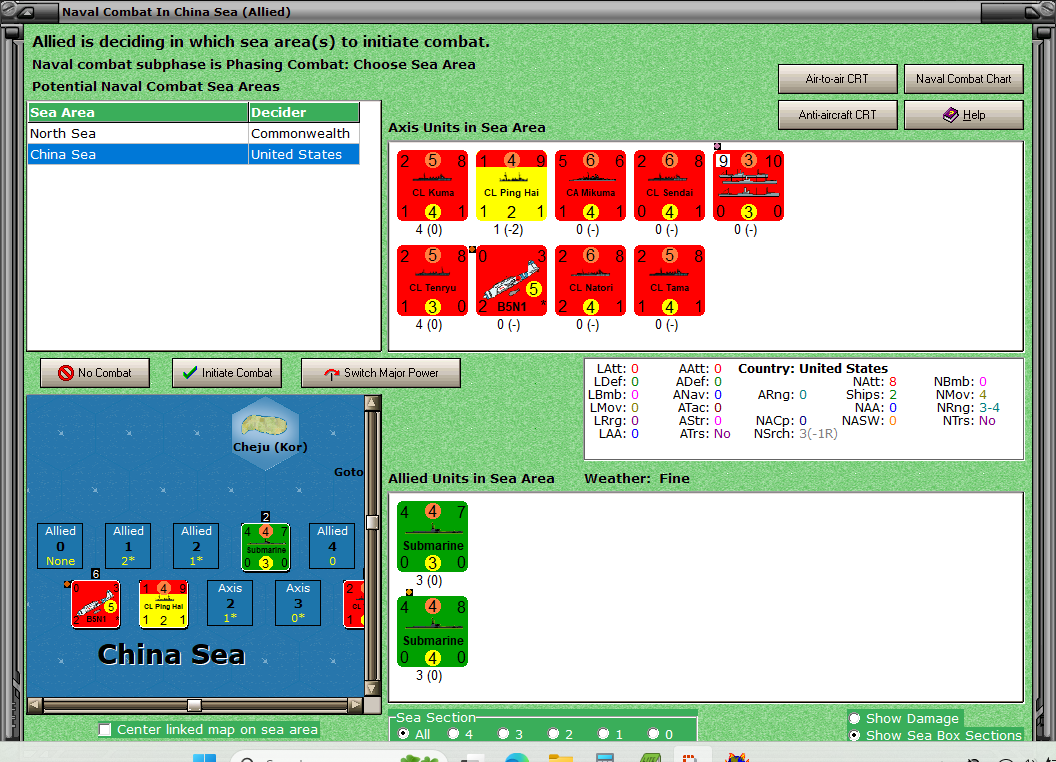
Task: Click the Cheju (Kor) island hex
Action: coord(267,433)
